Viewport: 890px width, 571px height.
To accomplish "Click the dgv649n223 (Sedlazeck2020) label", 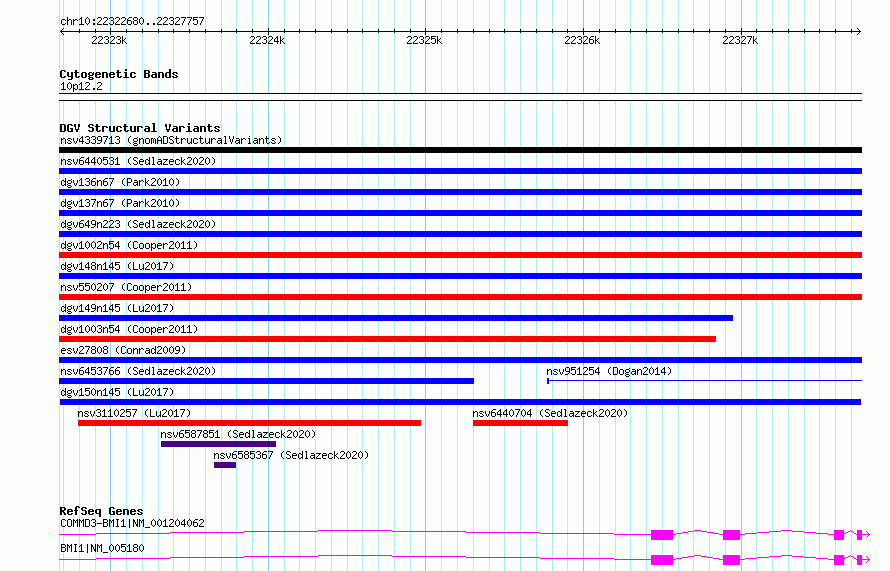I will pos(138,224).
